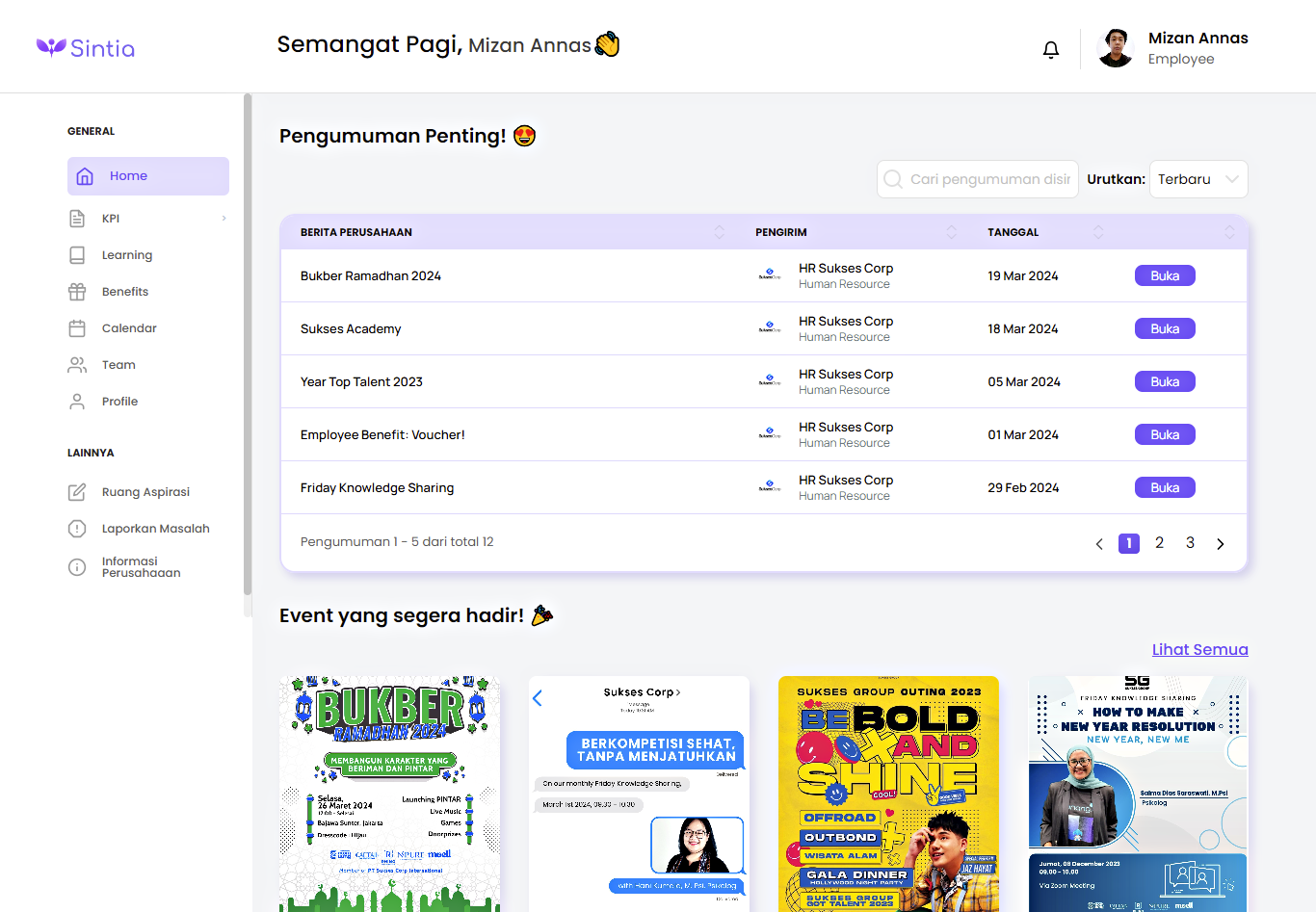The image size is (1316, 912).
Task: Click the Cari pengumuman search field
Action: (988, 179)
